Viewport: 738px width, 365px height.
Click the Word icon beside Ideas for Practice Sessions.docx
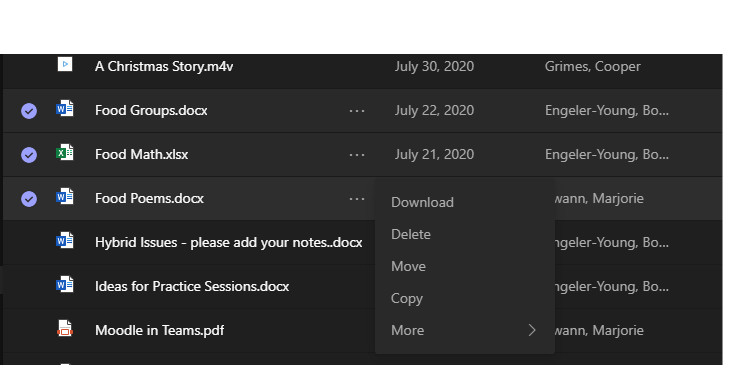point(64,285)
